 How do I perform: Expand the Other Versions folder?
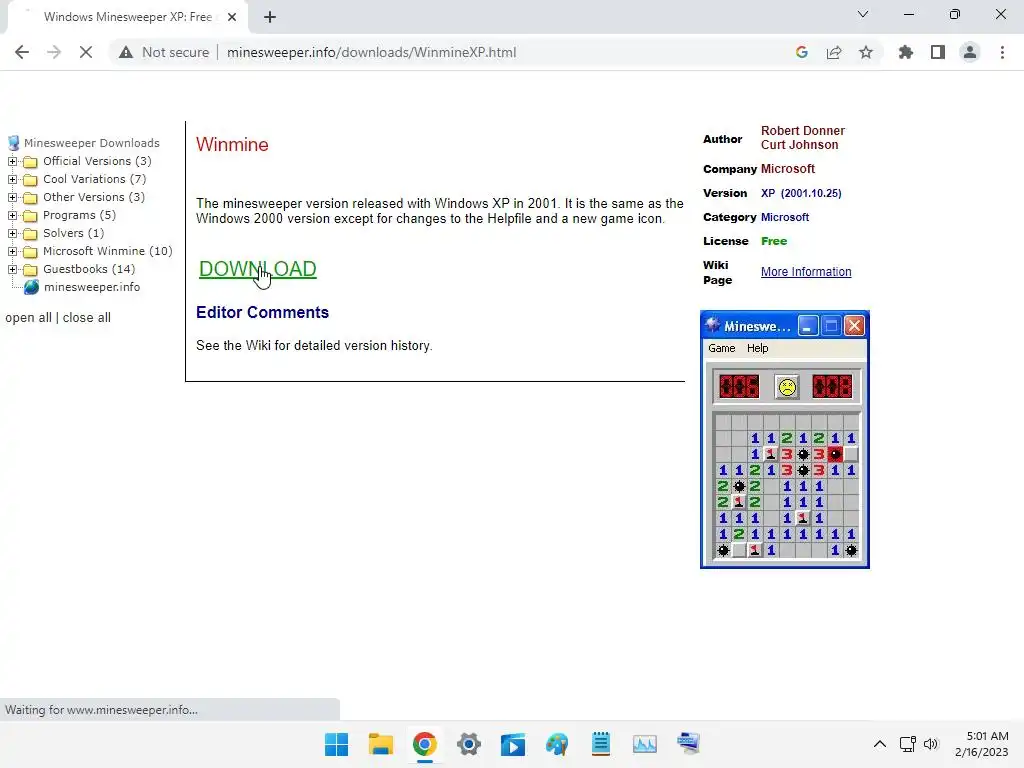[x=12, y=197]
